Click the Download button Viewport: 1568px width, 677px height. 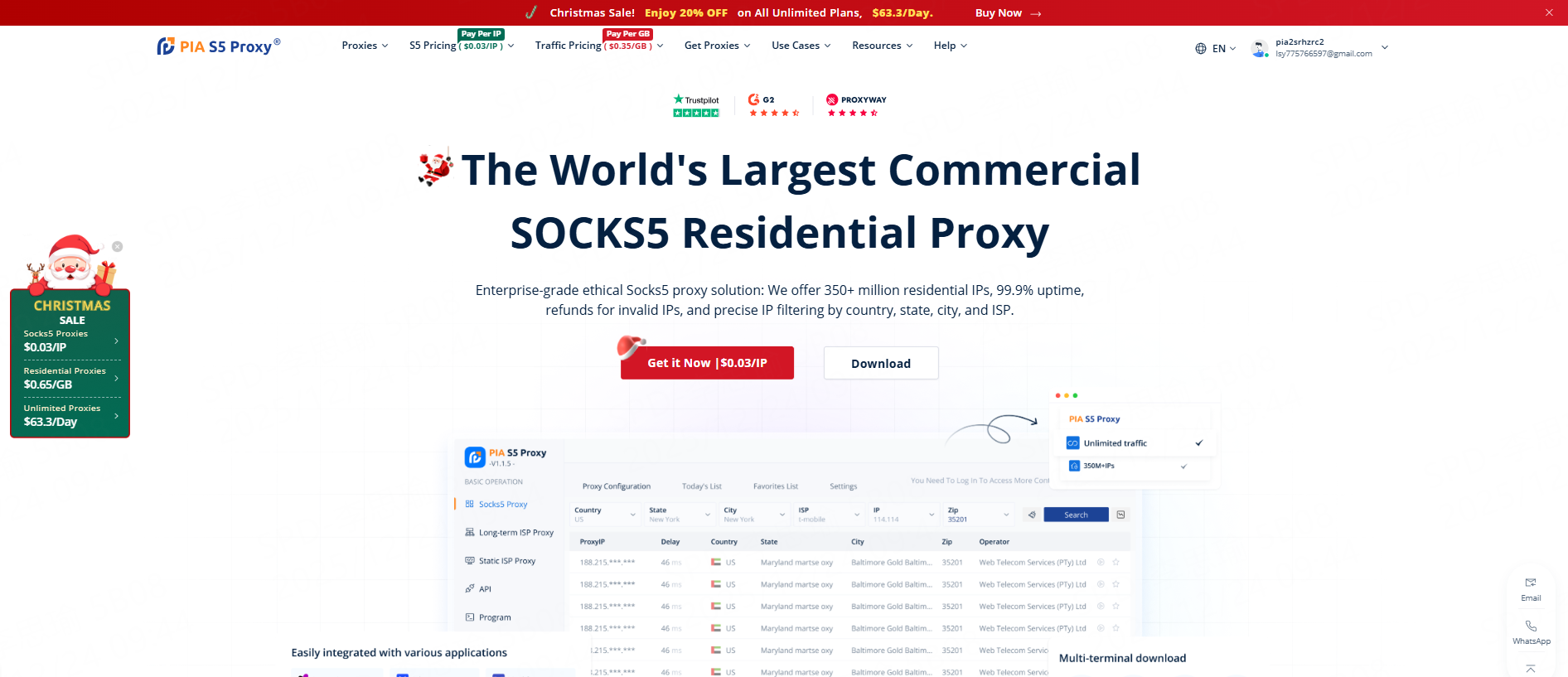[881, 363]
